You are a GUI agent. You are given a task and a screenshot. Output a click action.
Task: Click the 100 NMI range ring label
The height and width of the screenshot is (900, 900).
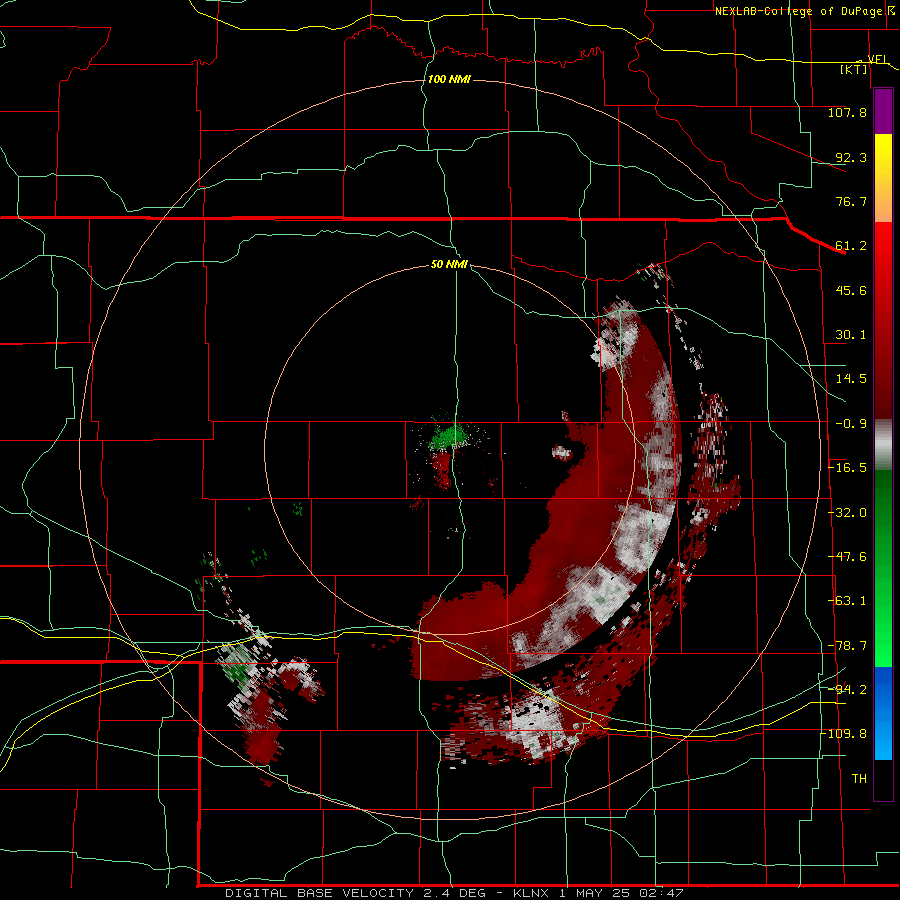pos(449,79)
